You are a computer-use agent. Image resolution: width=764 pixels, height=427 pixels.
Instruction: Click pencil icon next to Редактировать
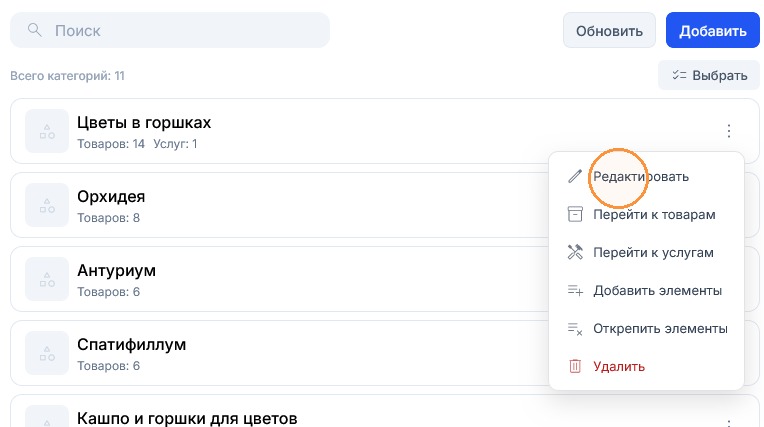pos(575,176)
